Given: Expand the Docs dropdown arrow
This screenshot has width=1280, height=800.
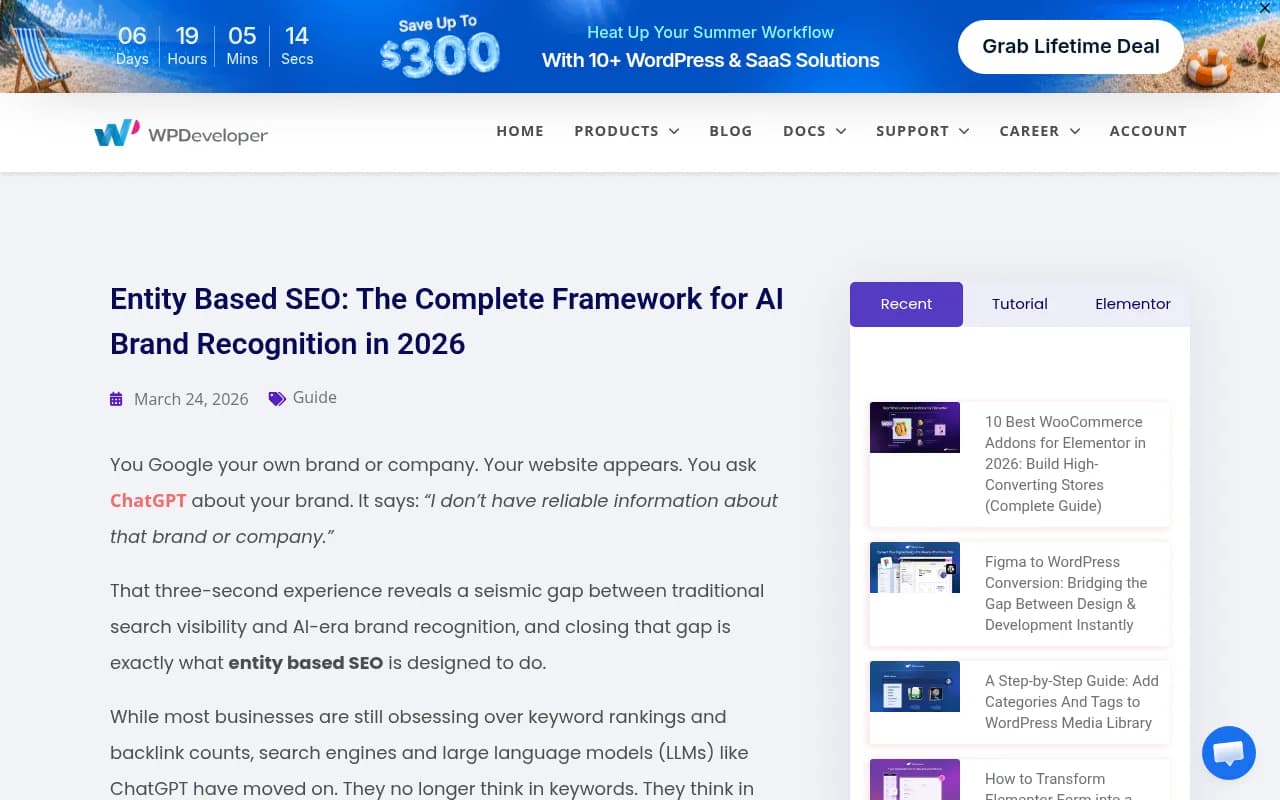Looking at the screenshot, I should (x=841, y=131).
